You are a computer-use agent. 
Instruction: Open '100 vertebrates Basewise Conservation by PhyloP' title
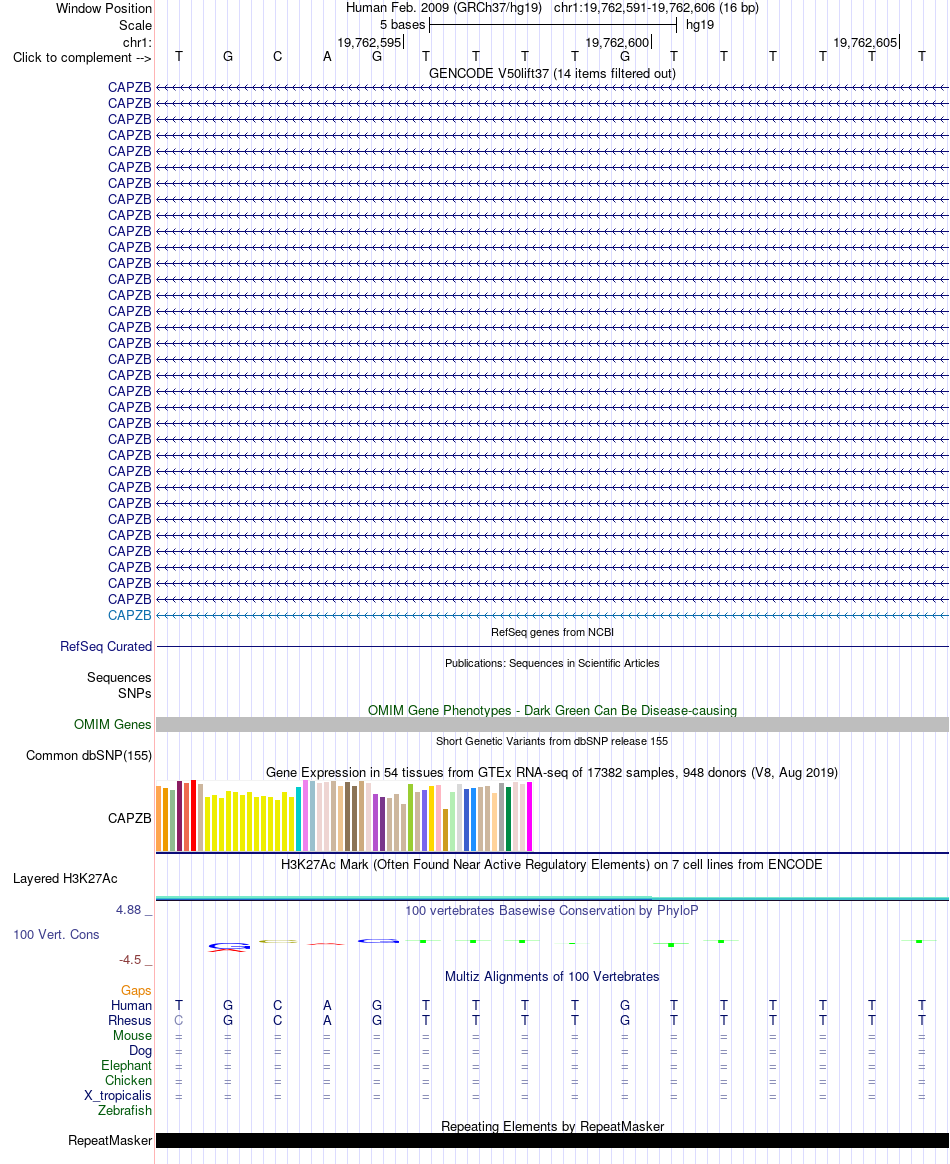pyautogui.click(x=551, y=911)
